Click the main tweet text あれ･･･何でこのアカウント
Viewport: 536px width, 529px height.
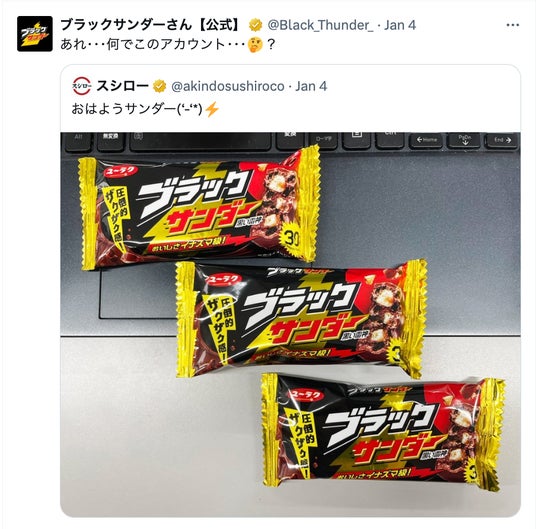pos(143,45)
